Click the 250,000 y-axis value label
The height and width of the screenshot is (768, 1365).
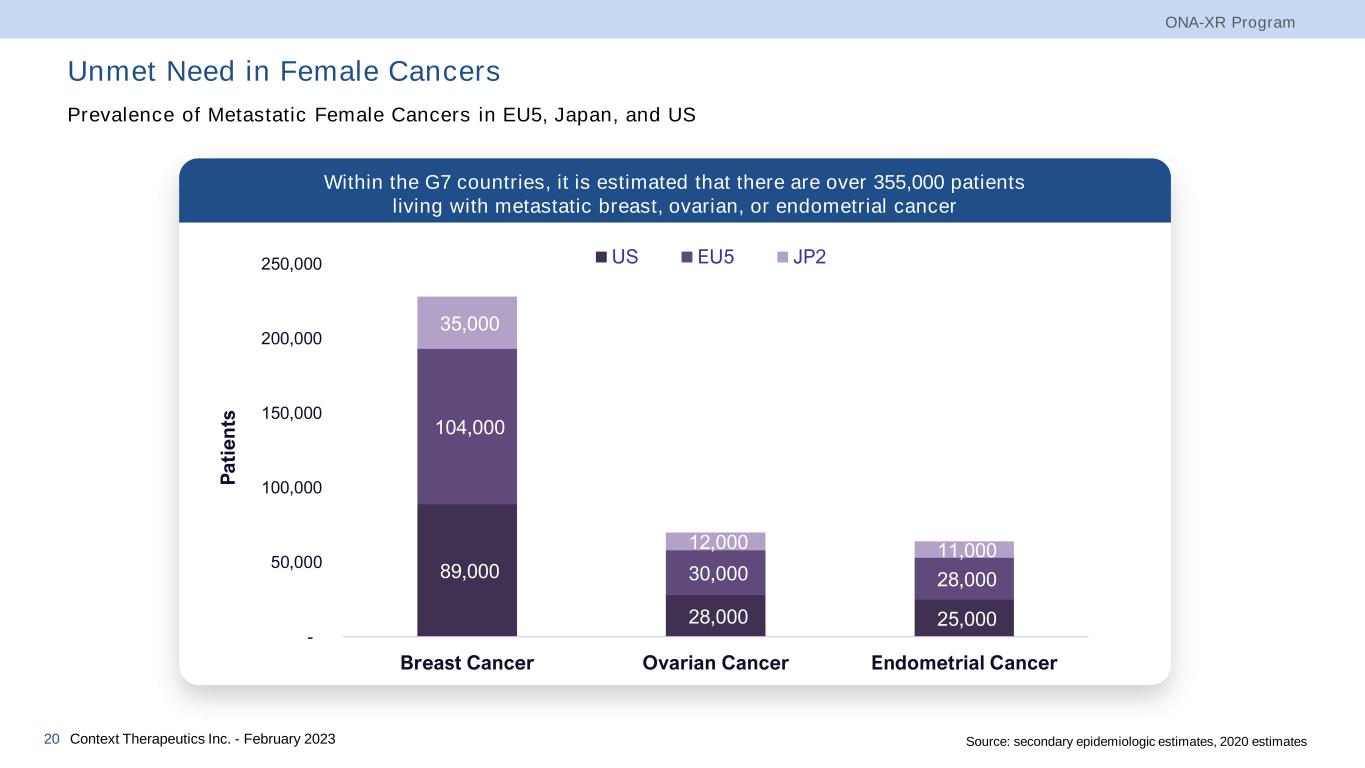tap(293, 265)
